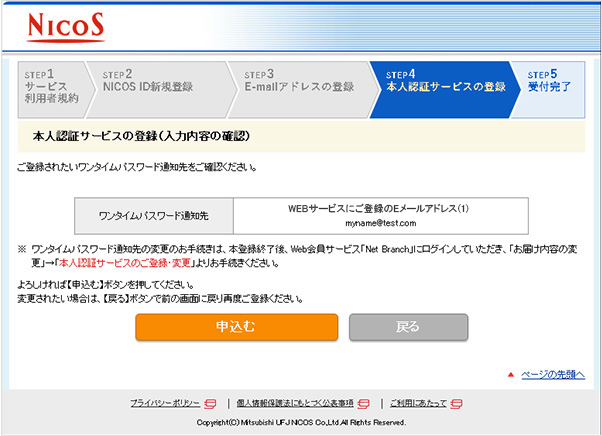Screen dimensions: 602x436
Task: Click the ワンタイムパスワード通知先 table cell
Action: coord(154,215)
